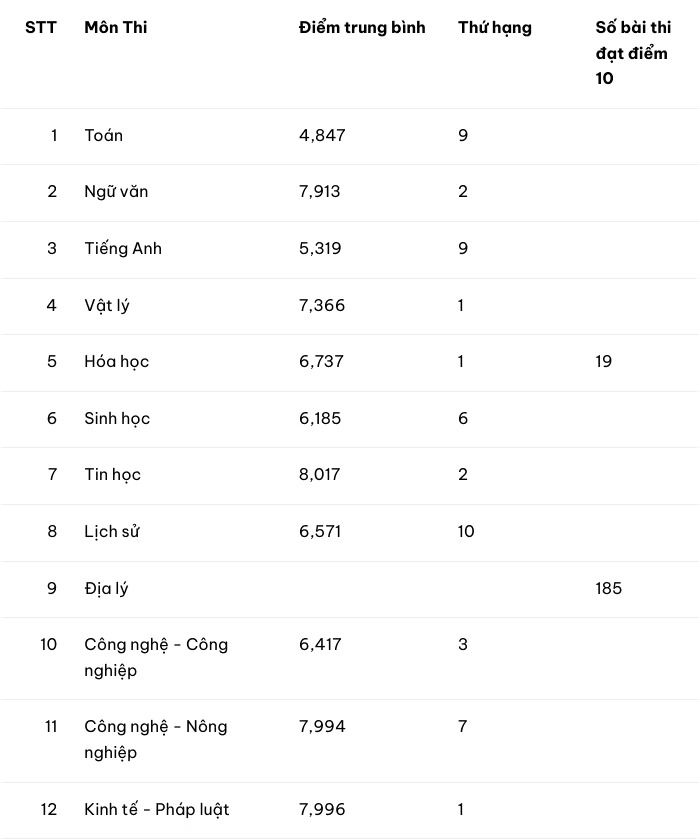The image size is (700, 840).
Task: Select Kinh tế - Pháp luật cell
Action: pyautogui.click(x=156, y=809)
